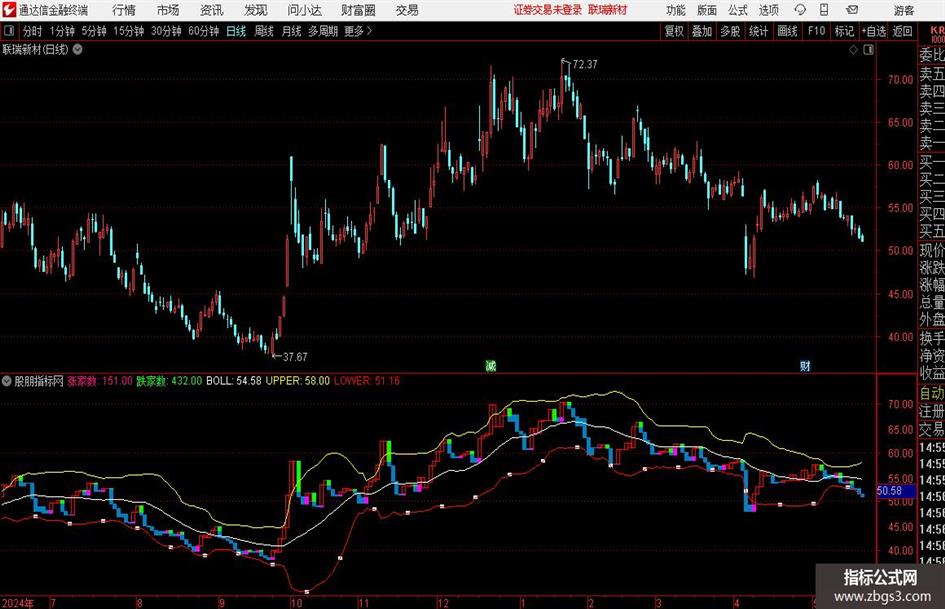Click the 证券交易未登录 login link

(548, 10)
